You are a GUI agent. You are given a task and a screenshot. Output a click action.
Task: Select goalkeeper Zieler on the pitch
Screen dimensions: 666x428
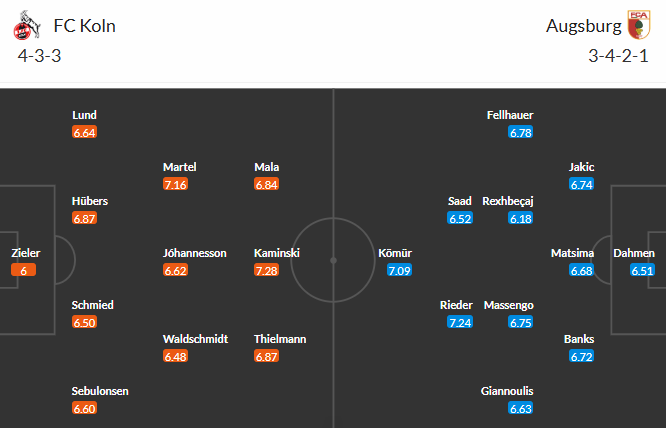point(26,253)
